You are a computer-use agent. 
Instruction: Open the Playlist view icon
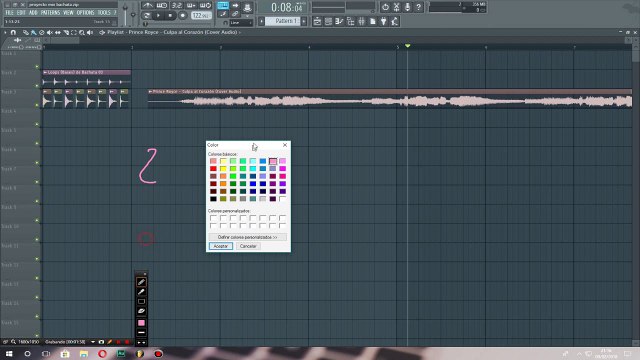[x=317, y=21]
